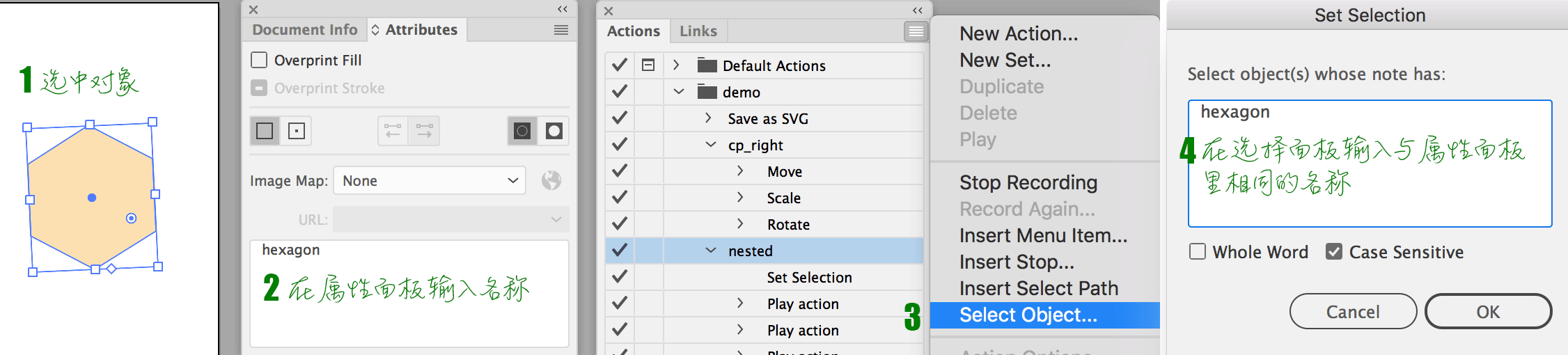The image size is (1568, 355).
Task: Click the even-odd fill rule icon
Action: tap(554, 131)
